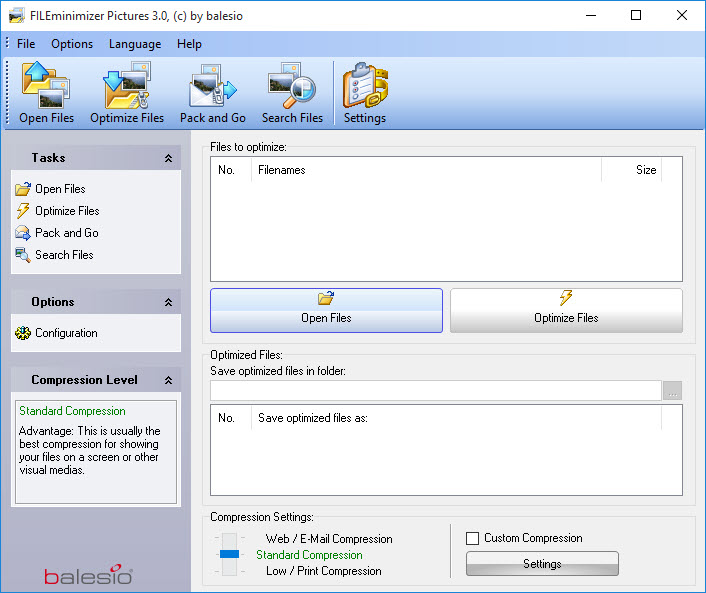This screenshot has height=593, width=706.
Task: Click Open Files text in Tasks panel
Action: click(60, 189)
